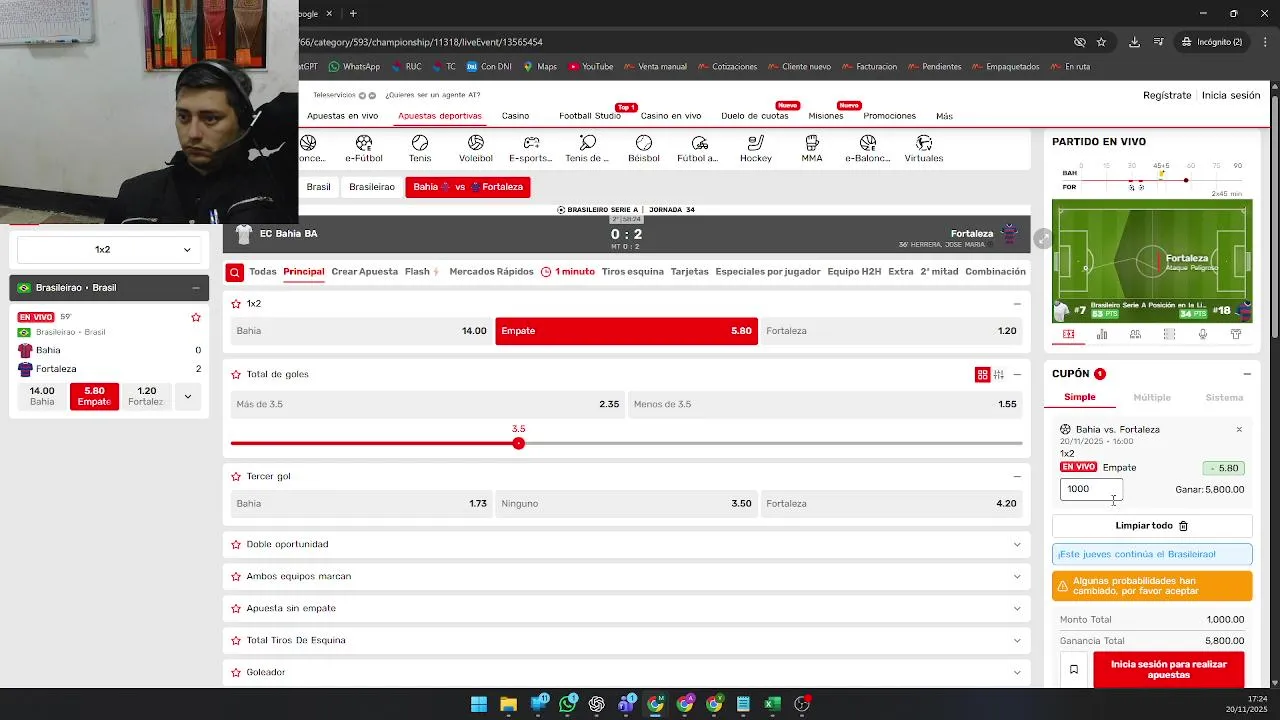Switch to the Tarjetas tab

coord(689,272)
